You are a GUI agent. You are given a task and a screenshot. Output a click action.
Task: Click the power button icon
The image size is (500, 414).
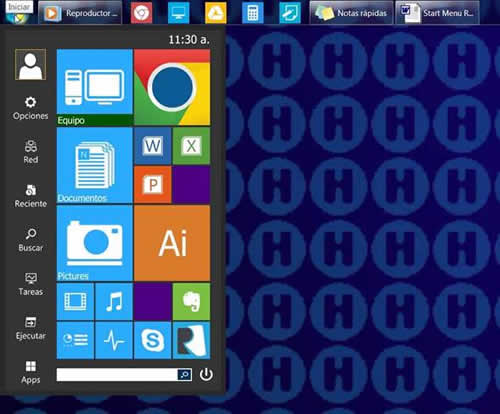206,374
